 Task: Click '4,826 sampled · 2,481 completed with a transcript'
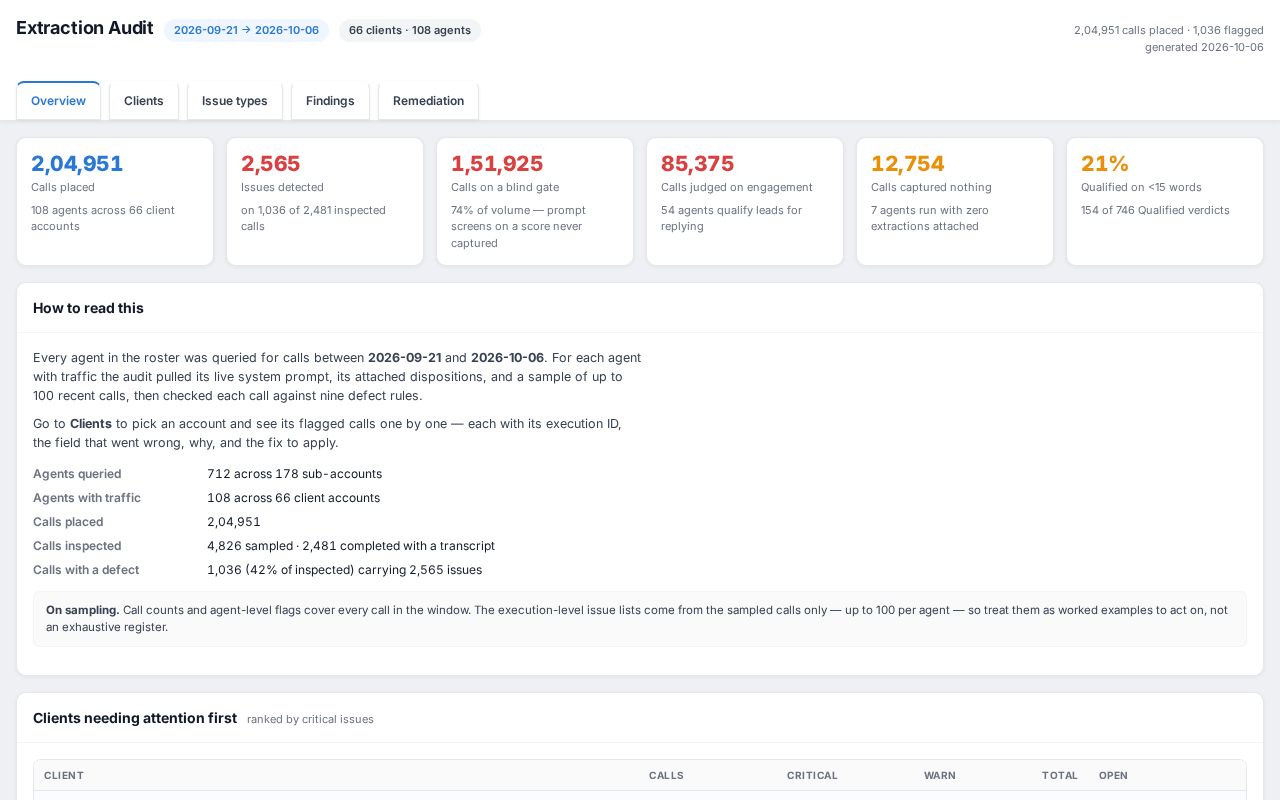click(351, 546)
